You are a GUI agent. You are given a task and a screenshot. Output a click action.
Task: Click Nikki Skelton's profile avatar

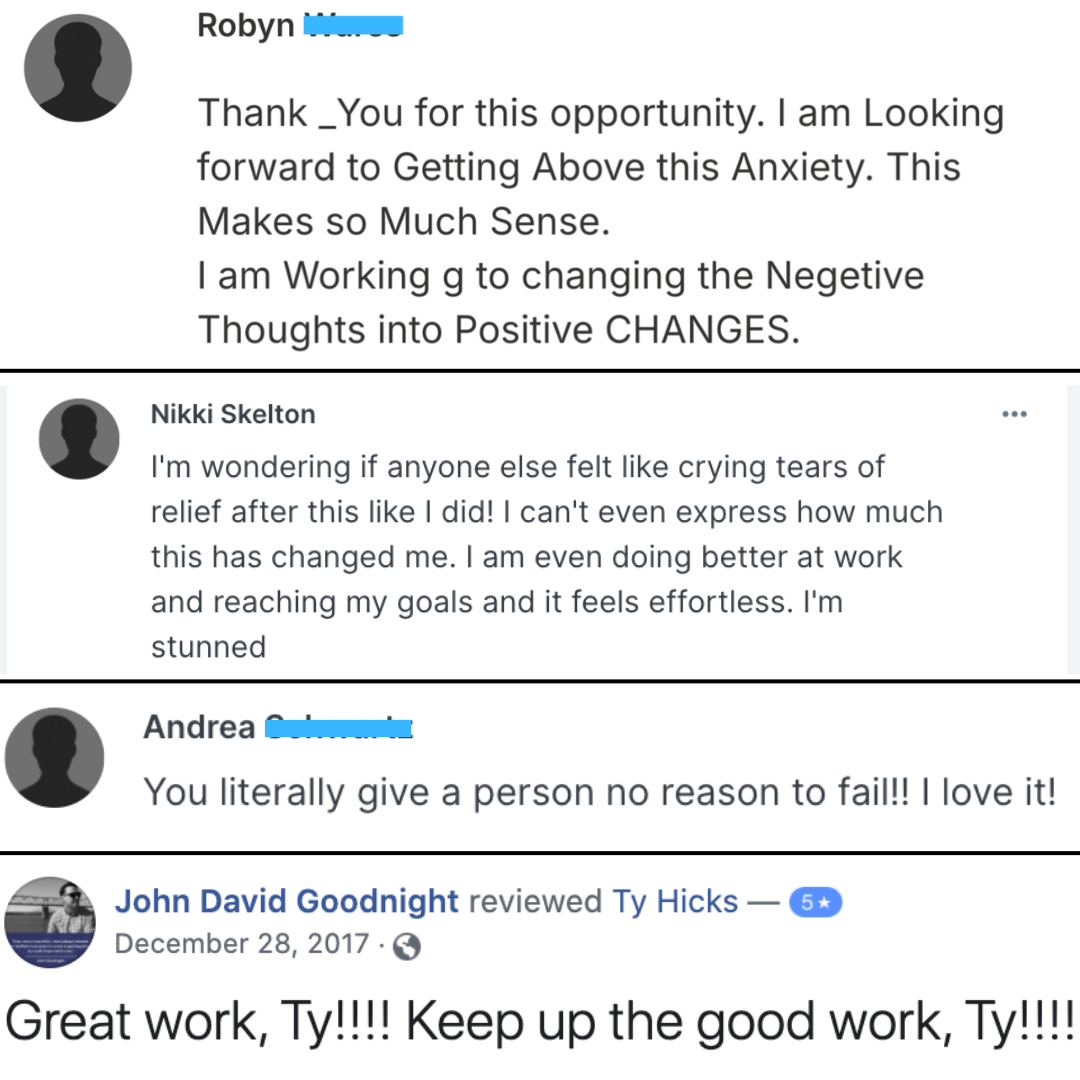point(79,439)
